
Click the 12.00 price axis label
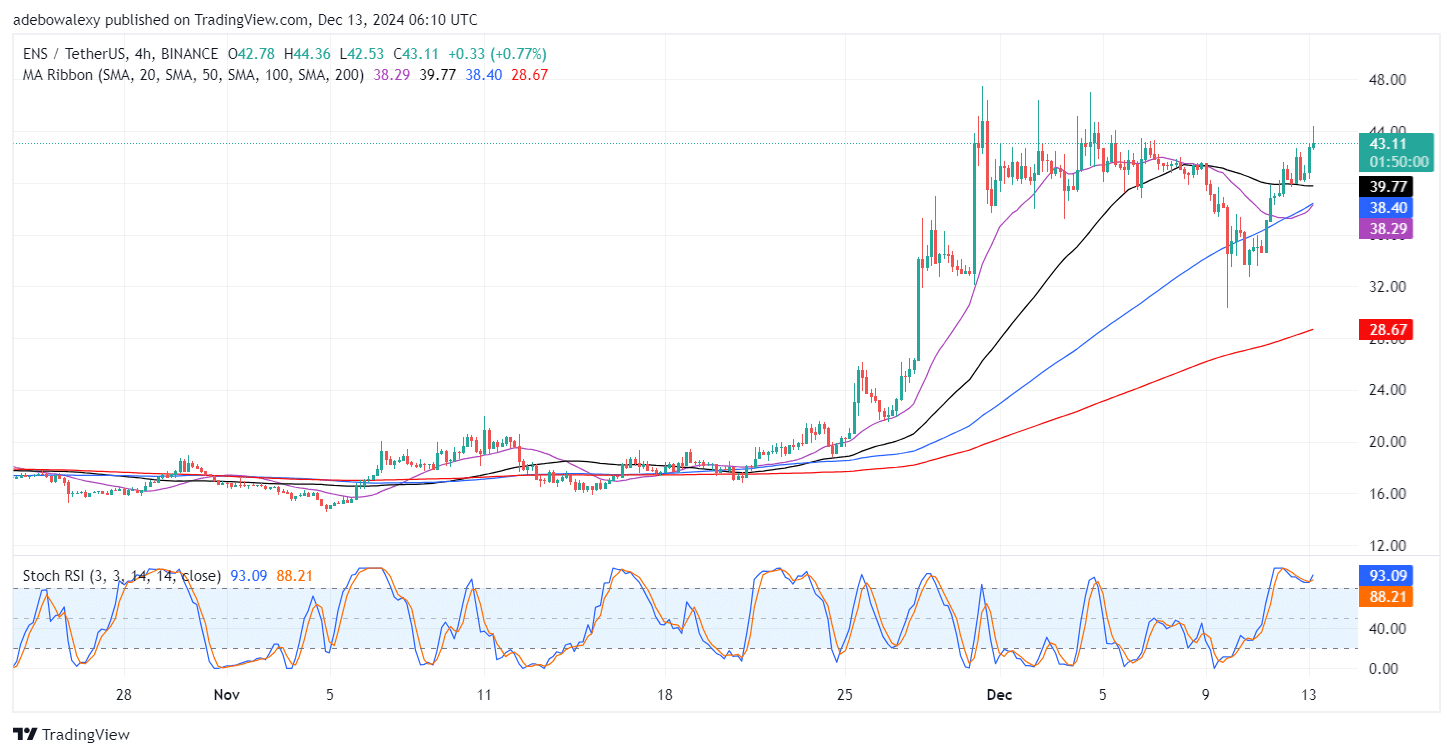click(1387, 546)
